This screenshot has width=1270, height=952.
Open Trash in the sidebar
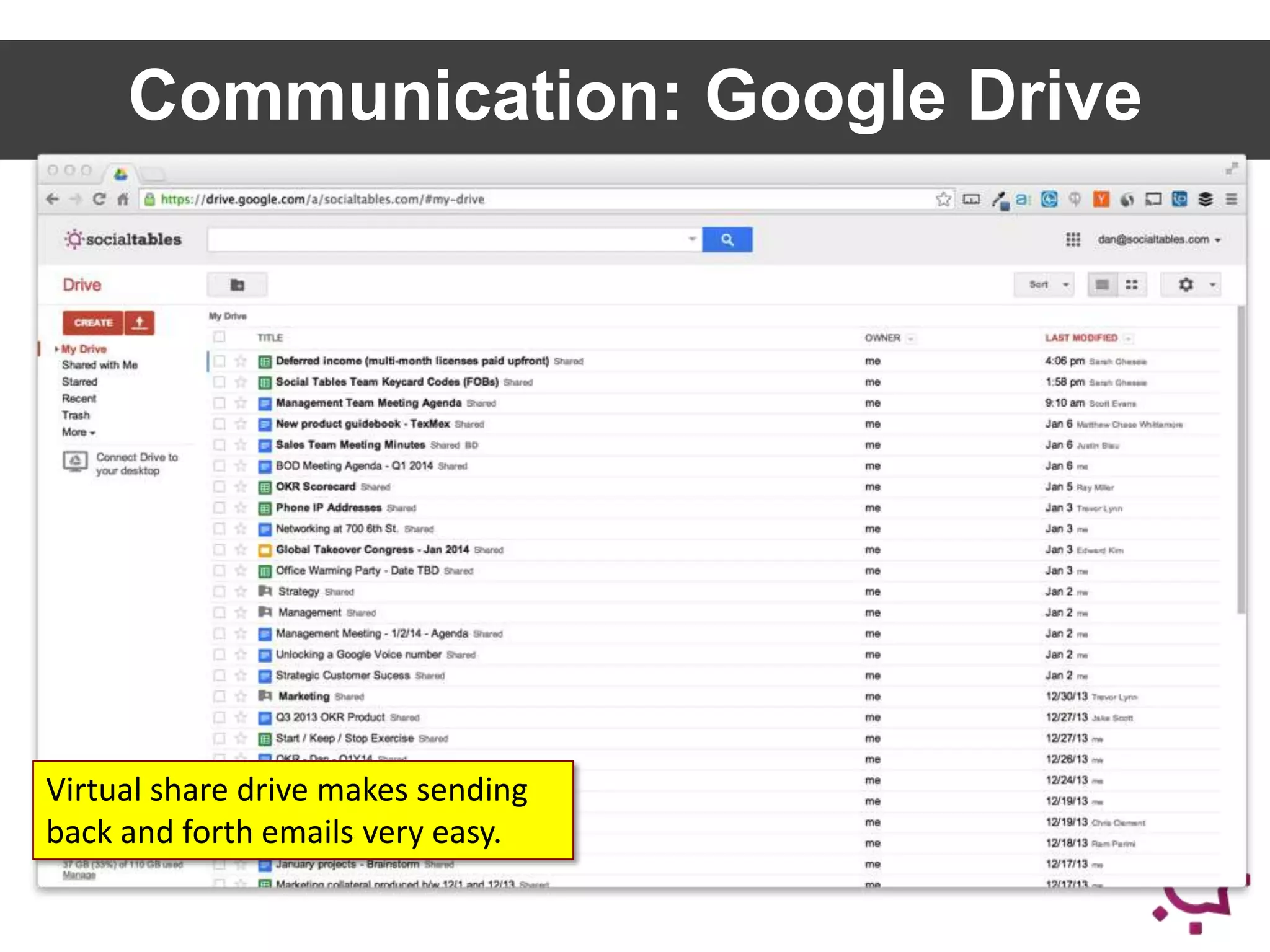click(76, 416)
